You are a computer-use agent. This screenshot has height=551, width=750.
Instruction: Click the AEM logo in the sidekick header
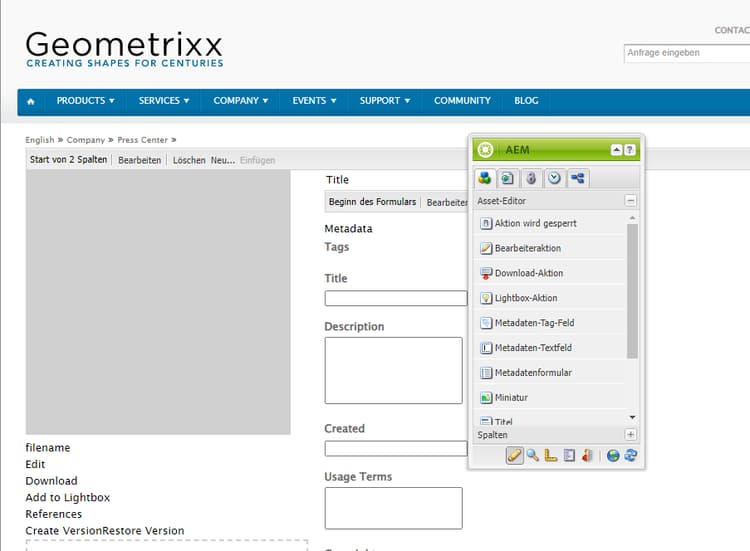(x=485, y=150)
